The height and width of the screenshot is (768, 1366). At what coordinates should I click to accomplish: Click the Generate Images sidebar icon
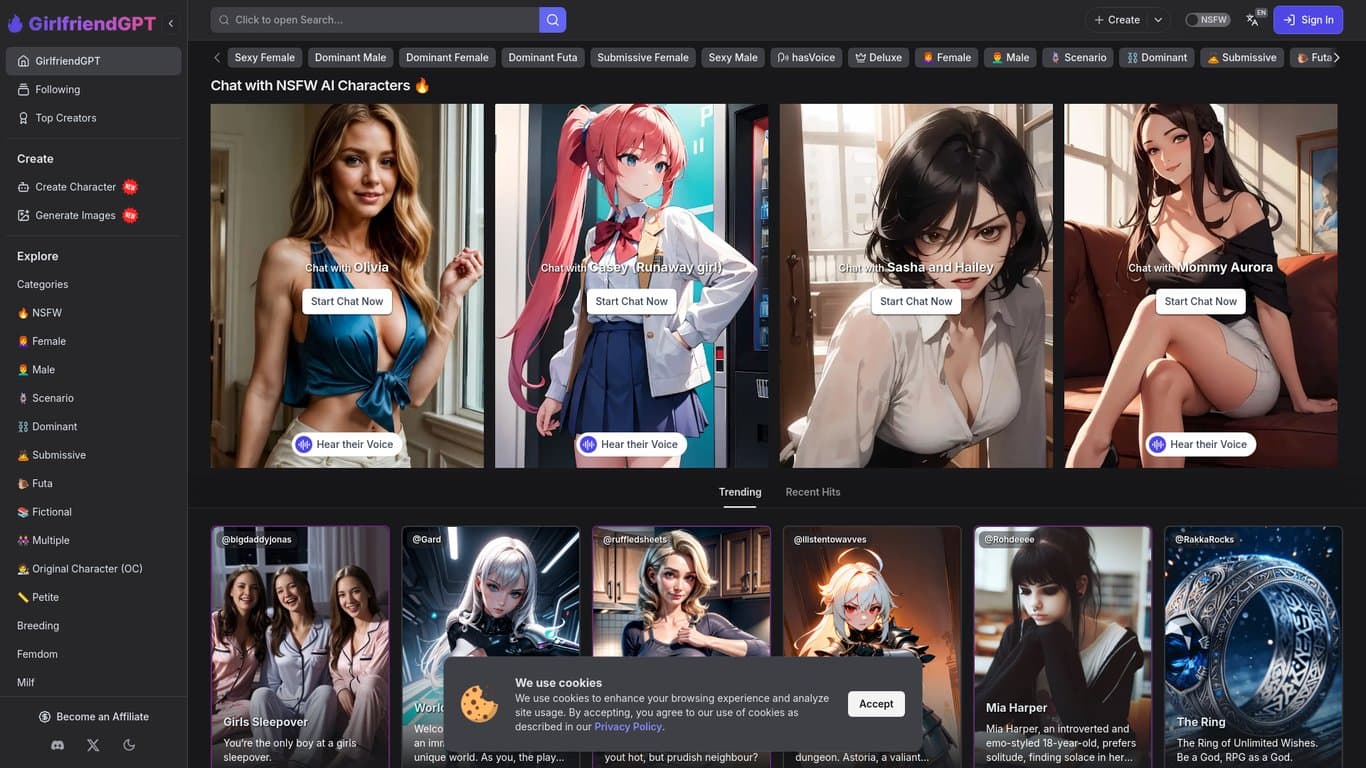click(x=24, y=215)
